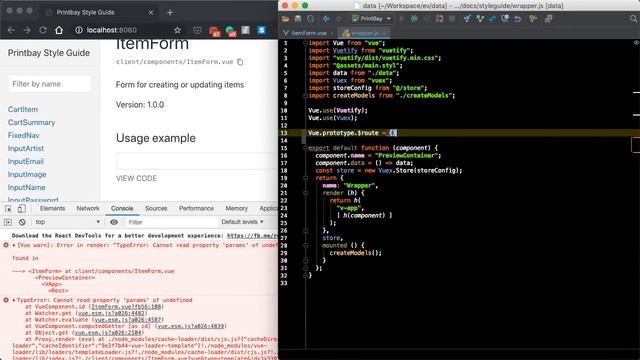The image size is (640, 360).
Task: Go back in the browser
Action: [11, 30]
